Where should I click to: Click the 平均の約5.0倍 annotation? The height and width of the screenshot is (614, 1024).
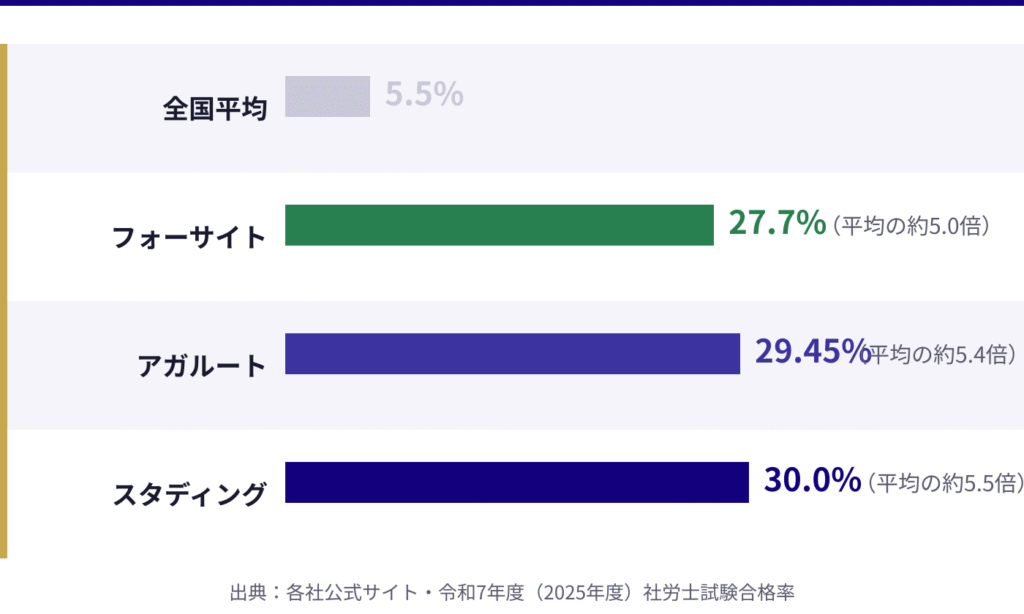coord(910,226)
